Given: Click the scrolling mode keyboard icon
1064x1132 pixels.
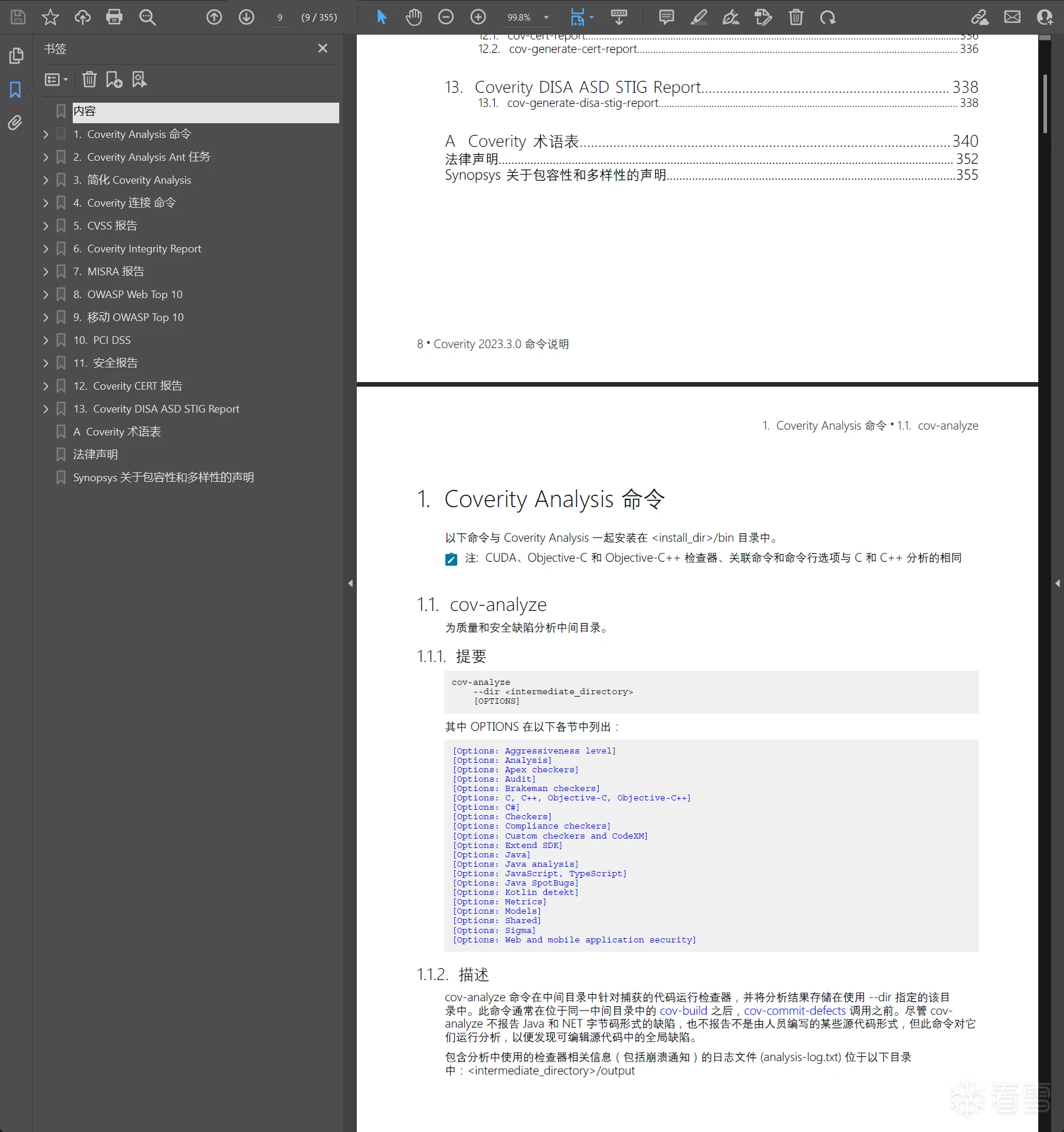Looking at the screenshot, I should (x=619, y=17).
